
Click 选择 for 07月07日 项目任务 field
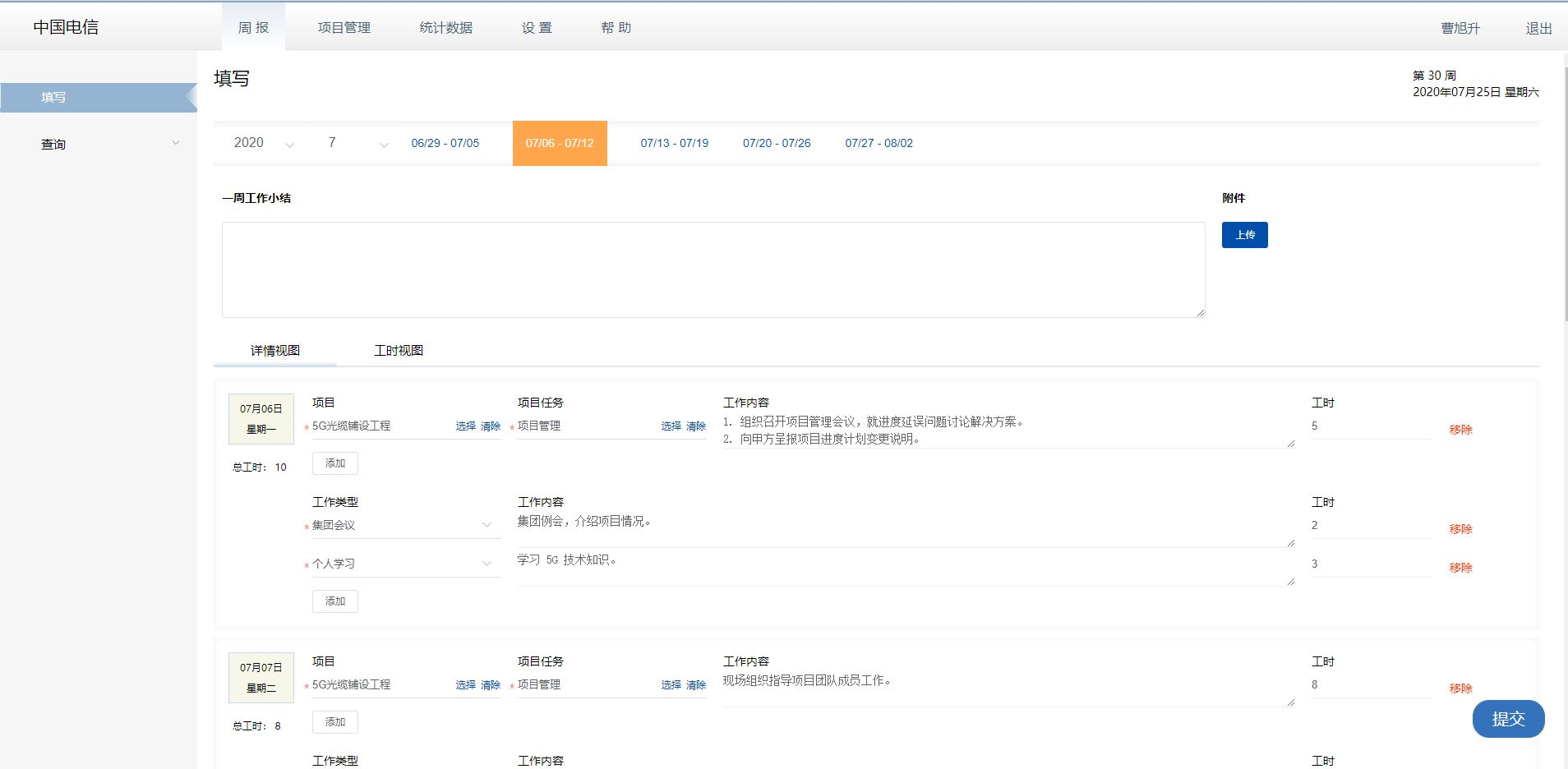pyautogui.click(x=671, y=685)
